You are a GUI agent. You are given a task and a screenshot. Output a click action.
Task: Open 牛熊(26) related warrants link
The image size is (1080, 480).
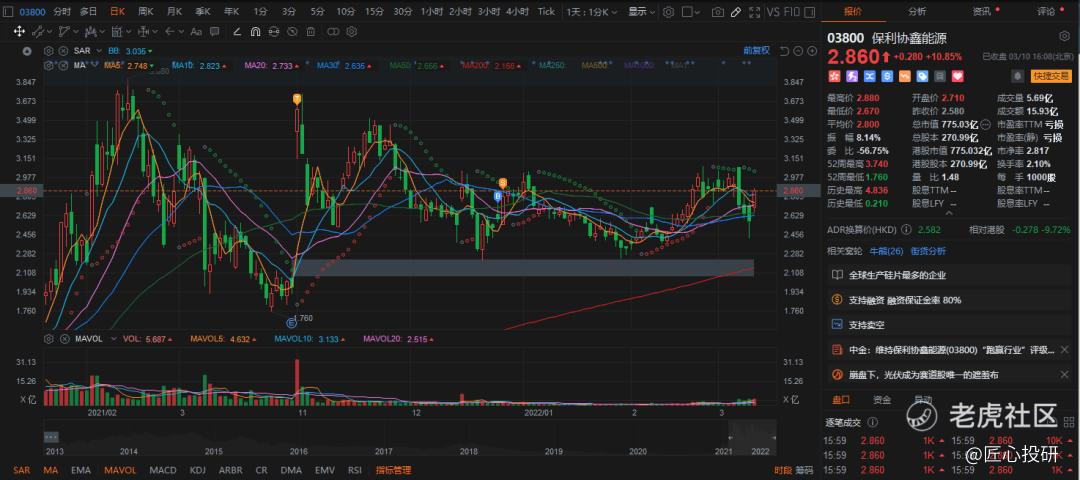pyautogui.click(x=888, y=251)
